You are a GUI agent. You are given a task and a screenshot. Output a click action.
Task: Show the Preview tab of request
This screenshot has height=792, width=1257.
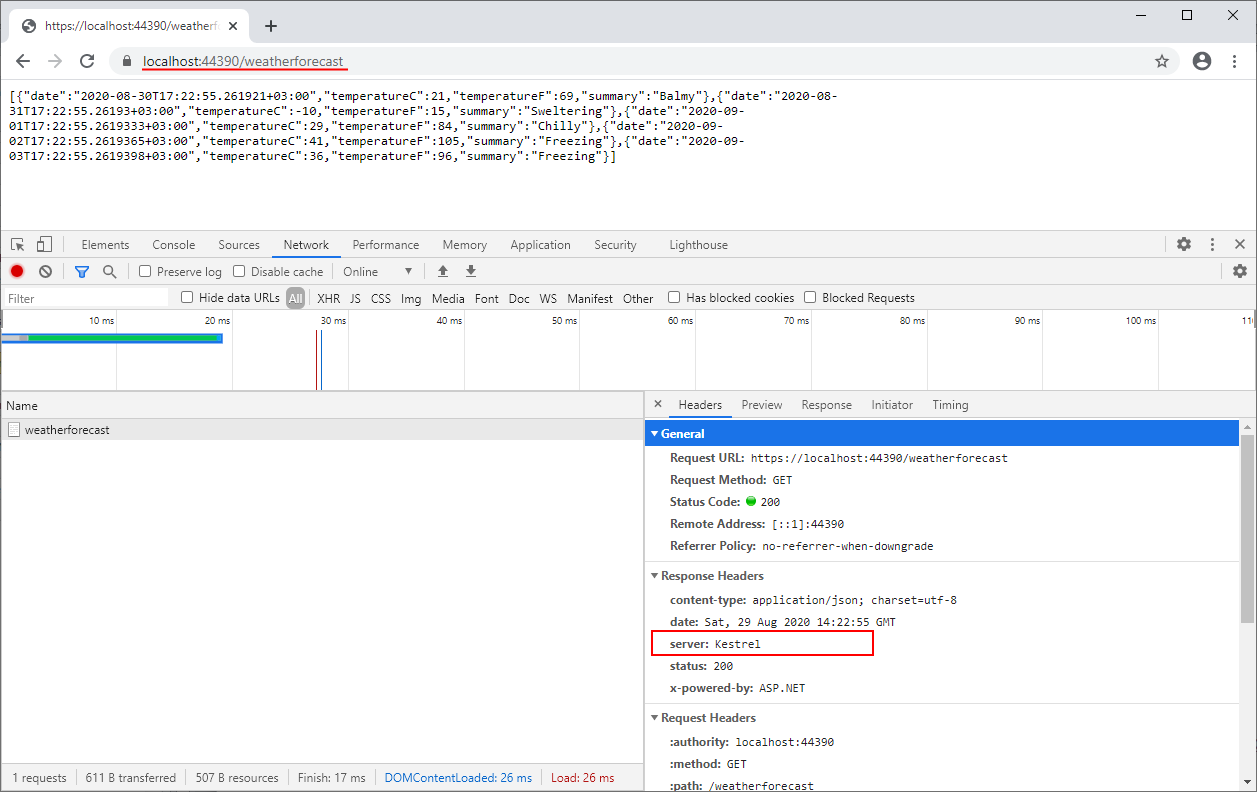(x=761, y=404)
